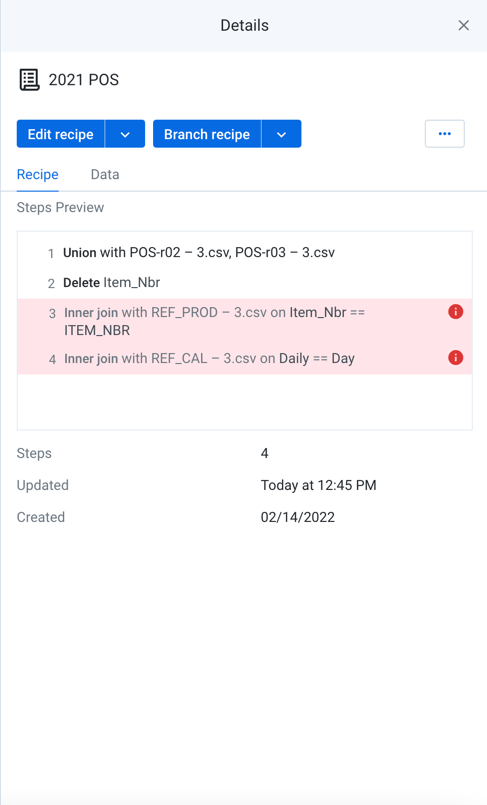Click the error icon on step 3
Viewport: 487px width, 805px height.
click(456, 312)
